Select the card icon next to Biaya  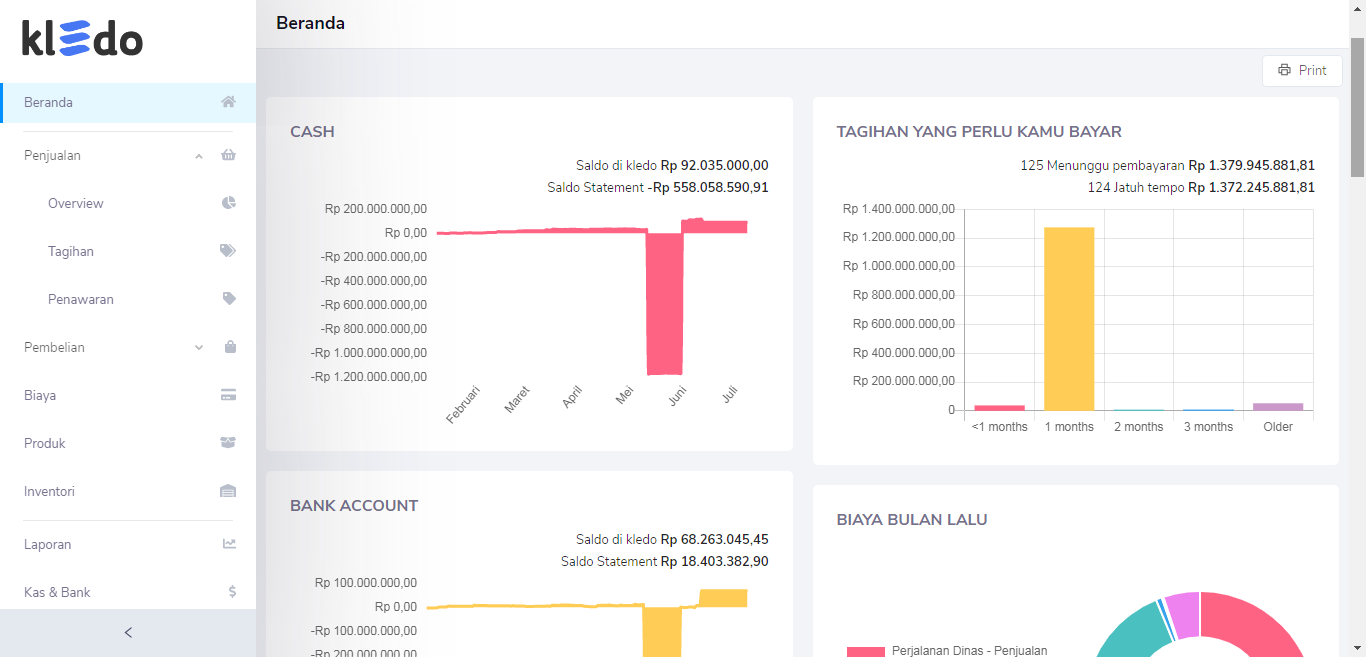pos(228,395)
